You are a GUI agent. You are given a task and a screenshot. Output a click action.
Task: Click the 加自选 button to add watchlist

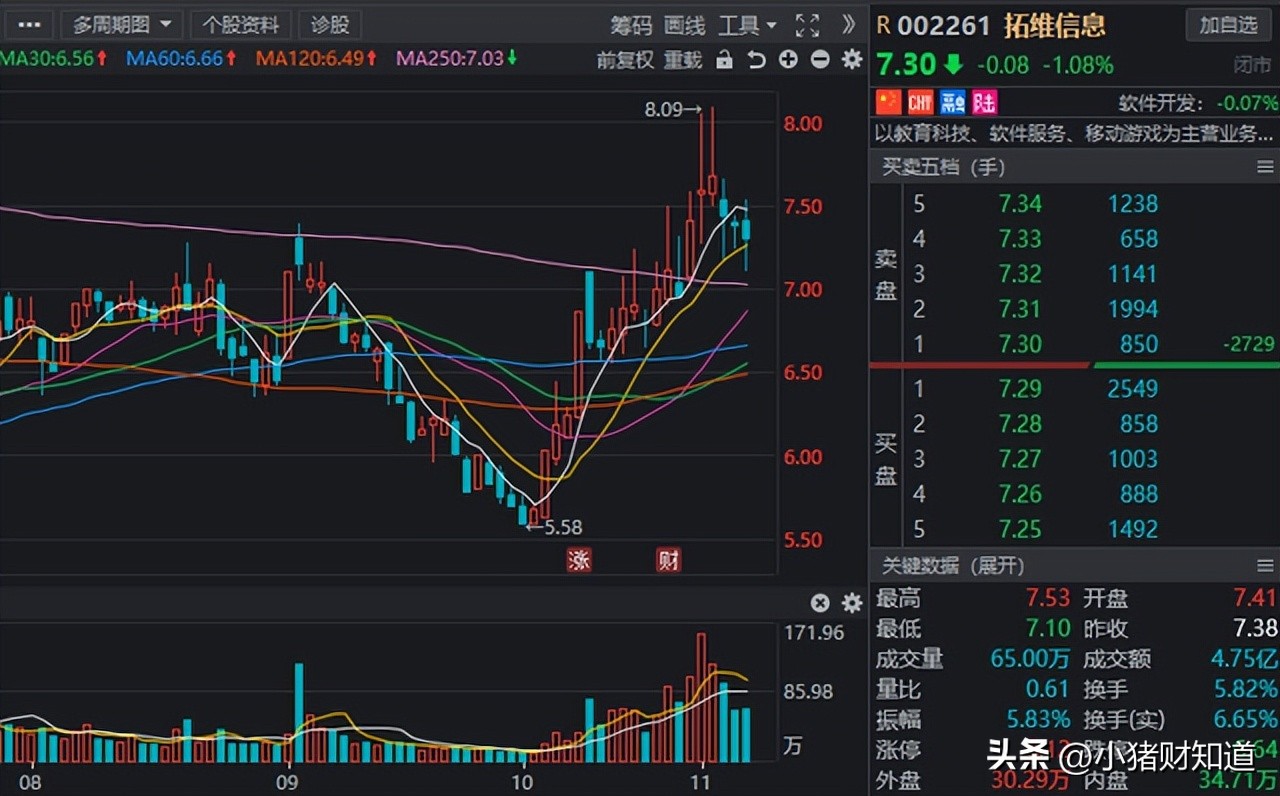1228,25
